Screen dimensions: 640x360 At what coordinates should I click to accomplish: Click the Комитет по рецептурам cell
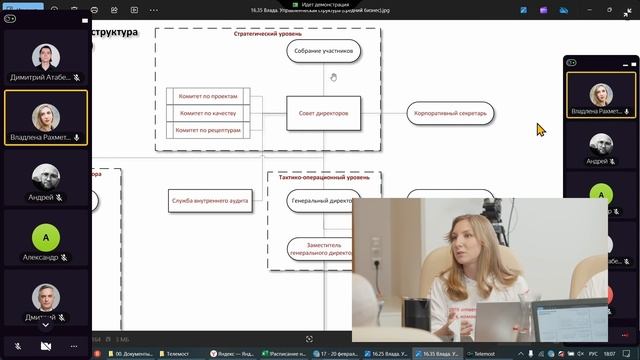click(208, 130)
